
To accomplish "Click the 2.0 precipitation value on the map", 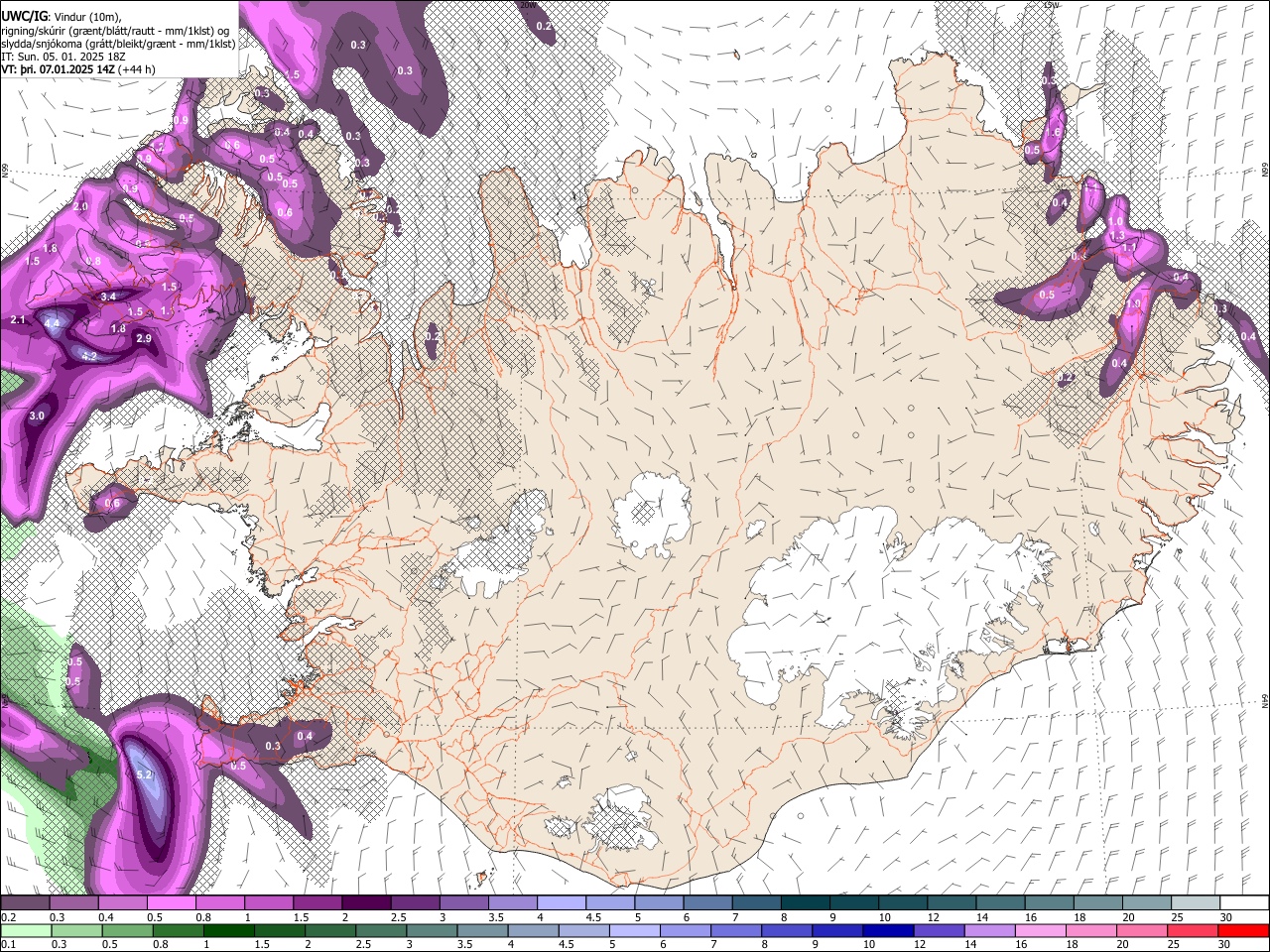I will [80, 206].
